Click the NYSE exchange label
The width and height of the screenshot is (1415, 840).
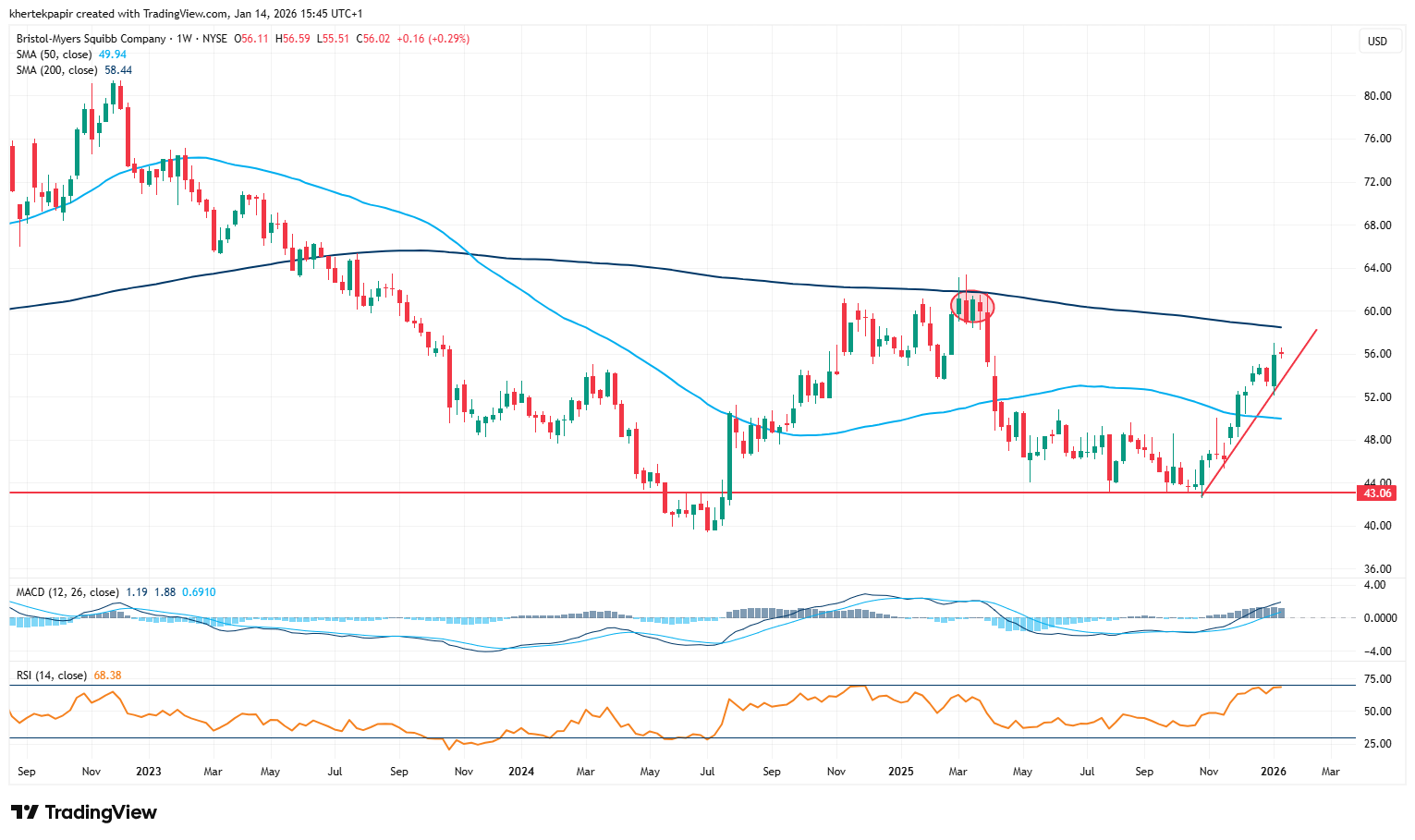pyautogui.click(x=214, y=39)
